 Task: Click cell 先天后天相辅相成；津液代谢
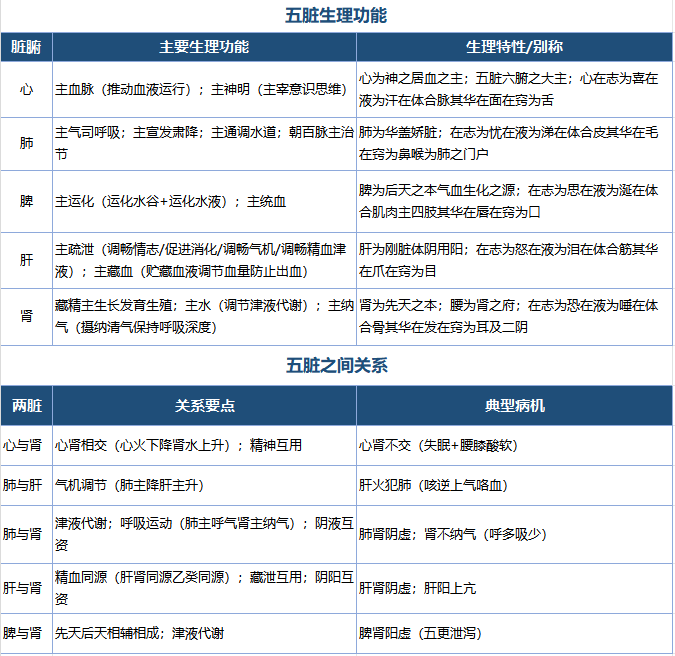pyautogui.click(x=204, y=634)
